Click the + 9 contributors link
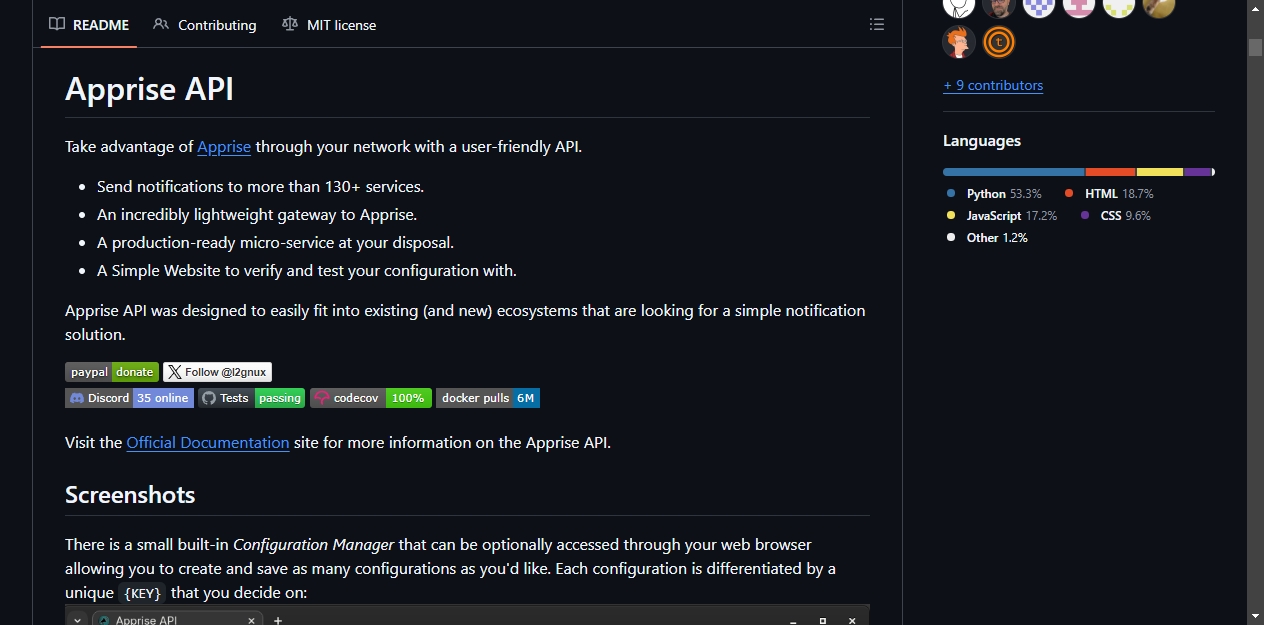1264x625 pixels. pyautogui.click(x=993, y=85)
